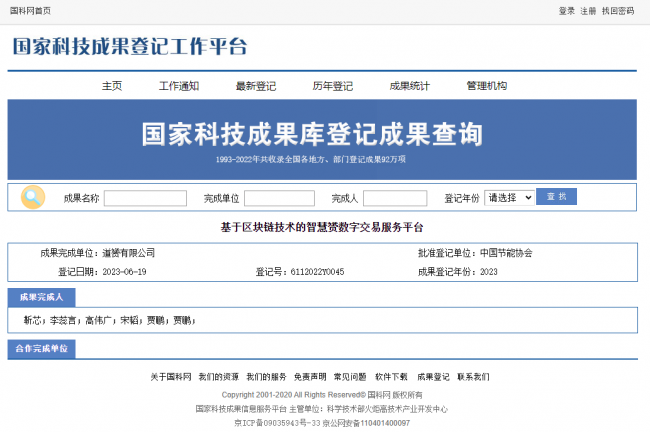Click contributor name 李蕊言

click(x=63, y=320)
